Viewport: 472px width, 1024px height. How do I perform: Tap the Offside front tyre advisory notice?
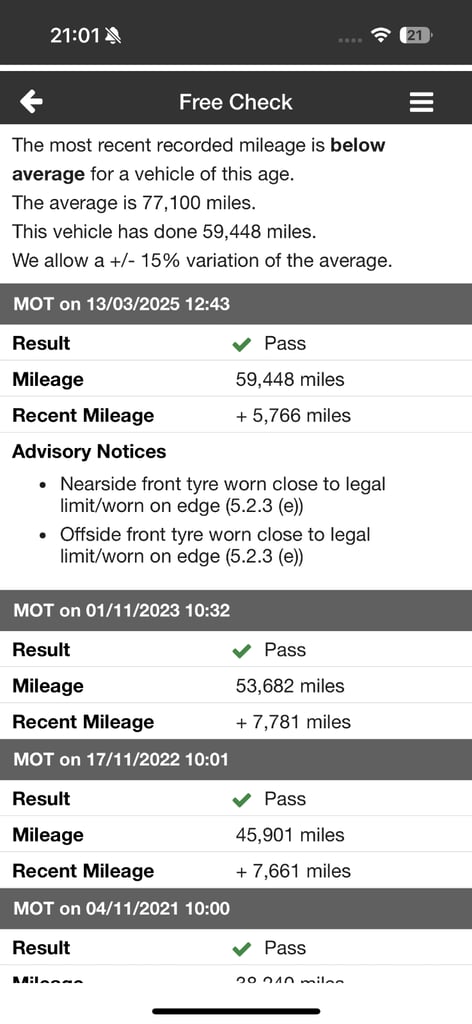click(215, 545)
